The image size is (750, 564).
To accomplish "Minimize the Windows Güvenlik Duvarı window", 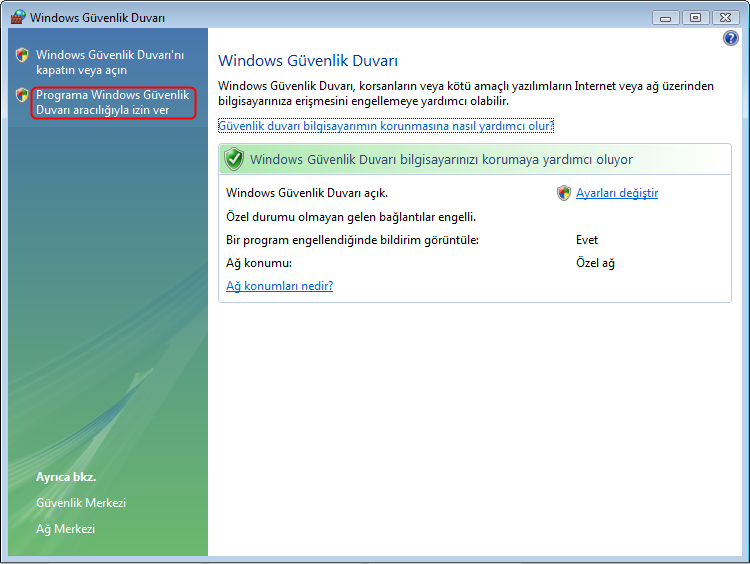I will coord(667,17).
